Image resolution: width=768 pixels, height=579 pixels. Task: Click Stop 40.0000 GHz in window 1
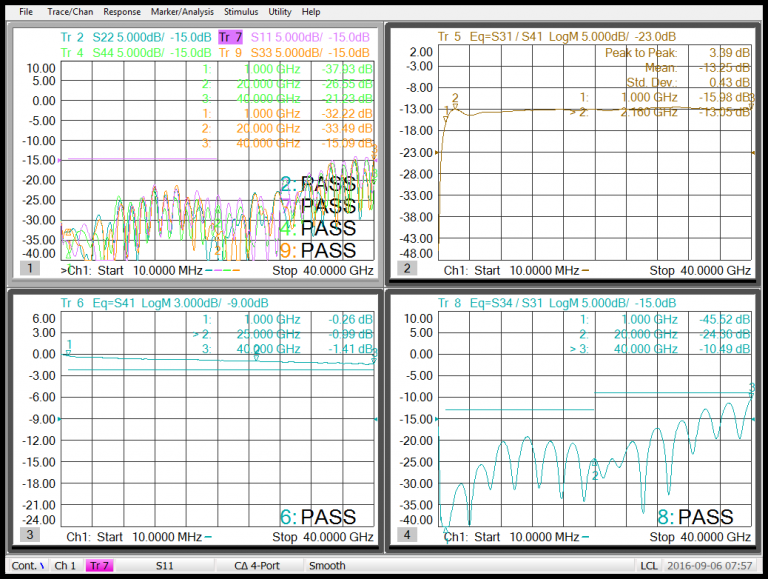tap(323, 270)
